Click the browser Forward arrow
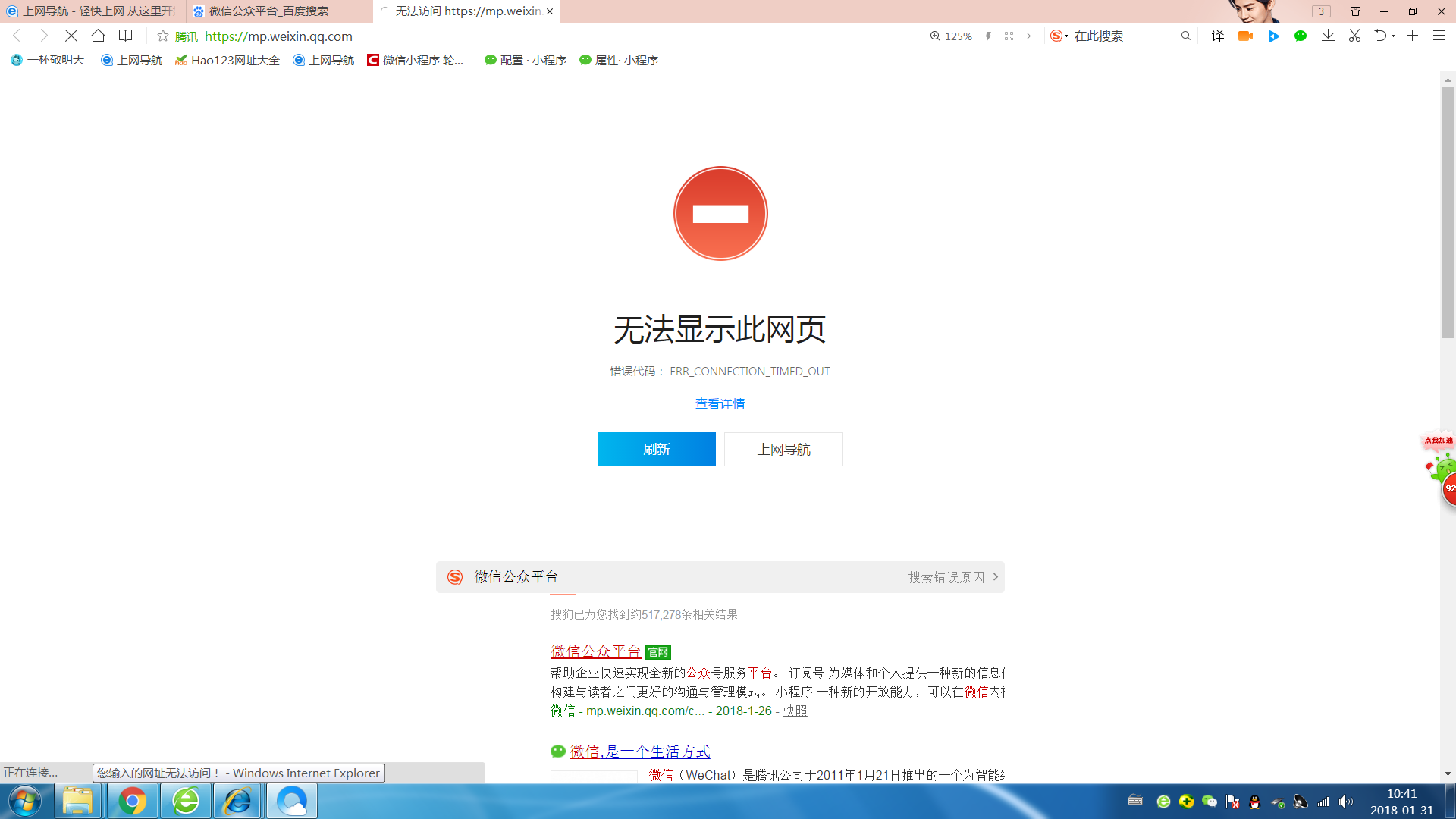Image resolution: width=1456 pixels, height=819 pixels. click(43, 36)
